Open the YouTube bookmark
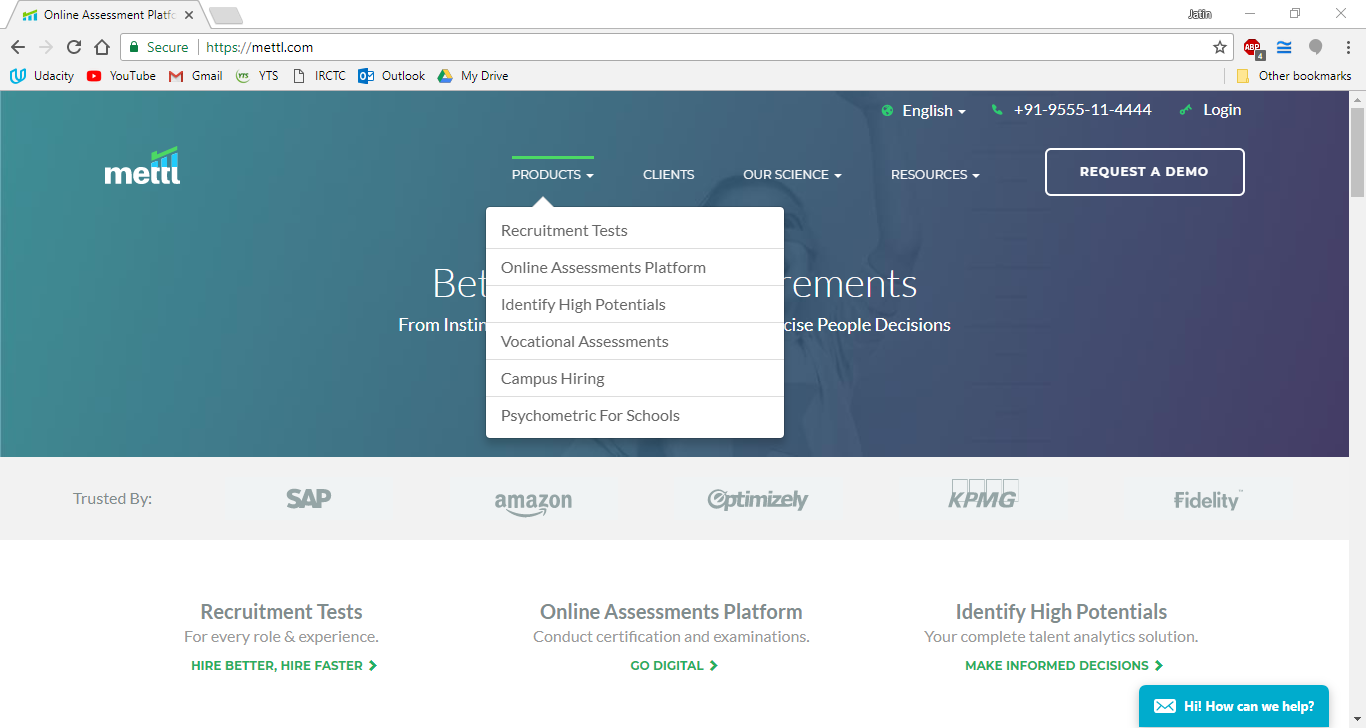The image size is (1366, 728). click(121, 76)
